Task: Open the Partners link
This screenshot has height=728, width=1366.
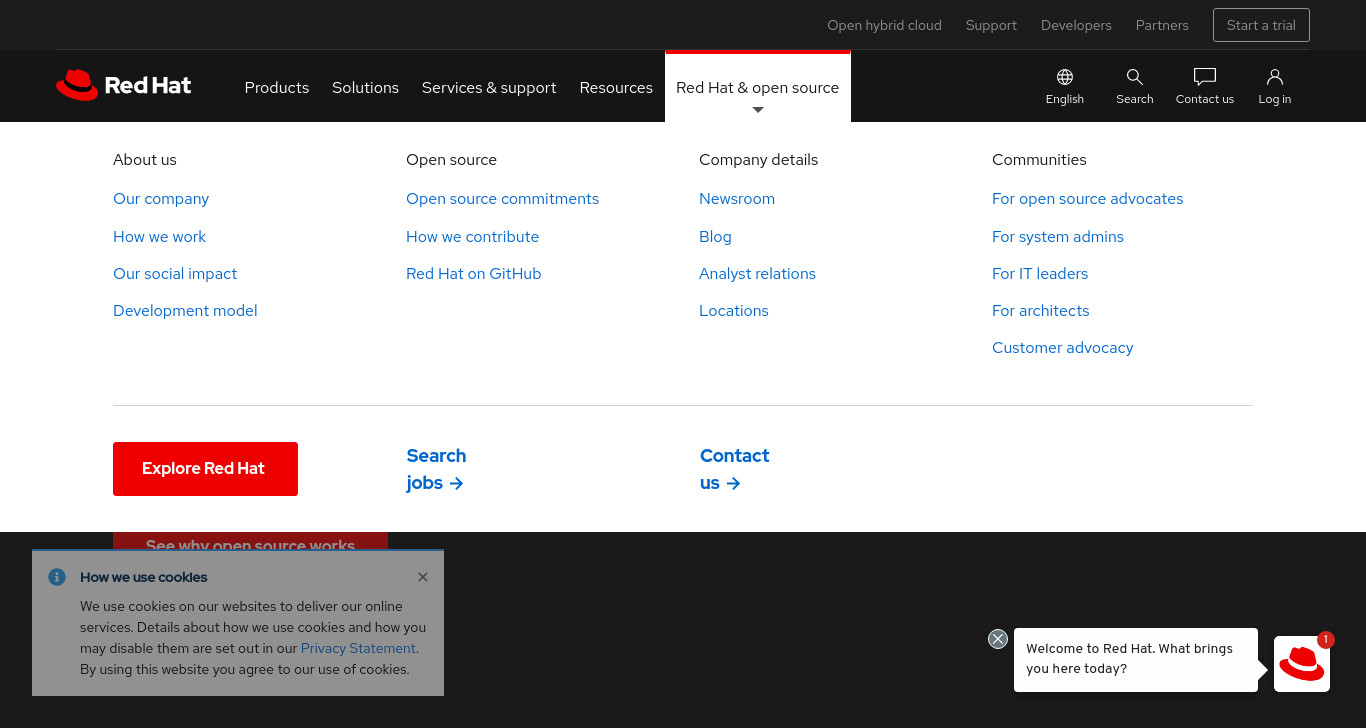Action: (x=1162, y=25)
